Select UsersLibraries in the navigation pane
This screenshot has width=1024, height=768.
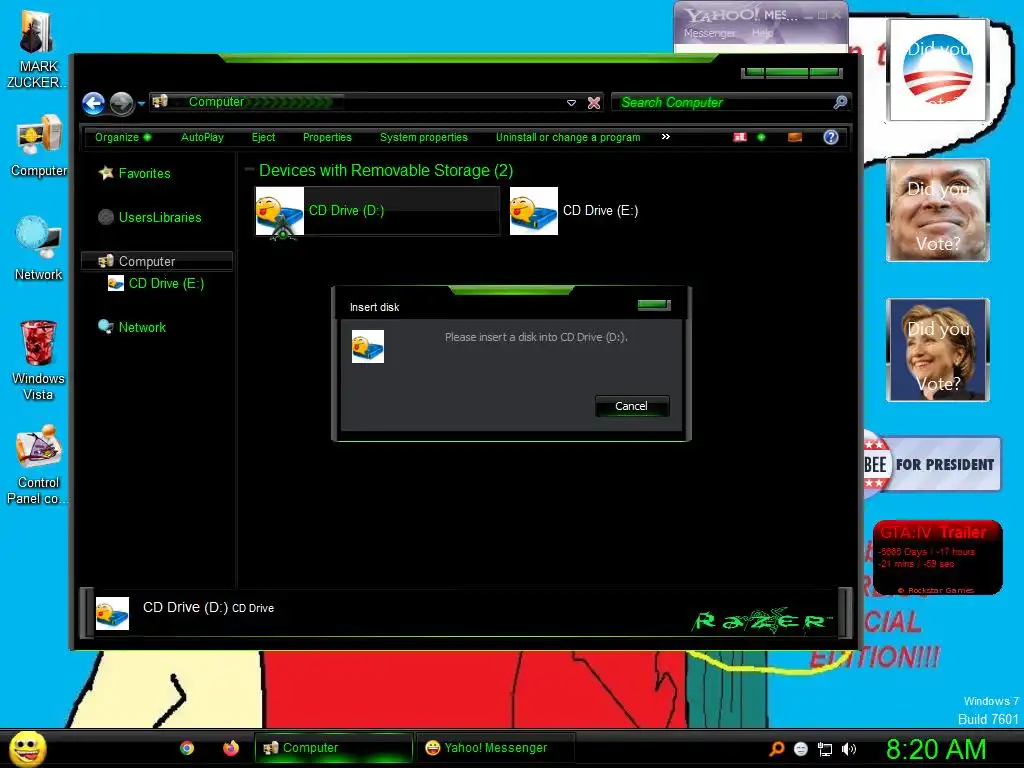[160, 217]
